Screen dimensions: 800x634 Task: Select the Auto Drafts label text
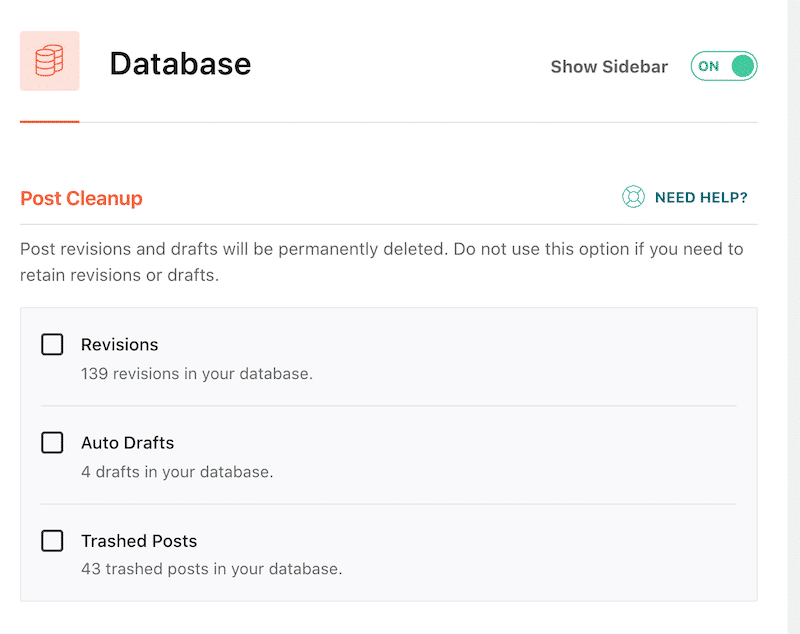[127, 442]
